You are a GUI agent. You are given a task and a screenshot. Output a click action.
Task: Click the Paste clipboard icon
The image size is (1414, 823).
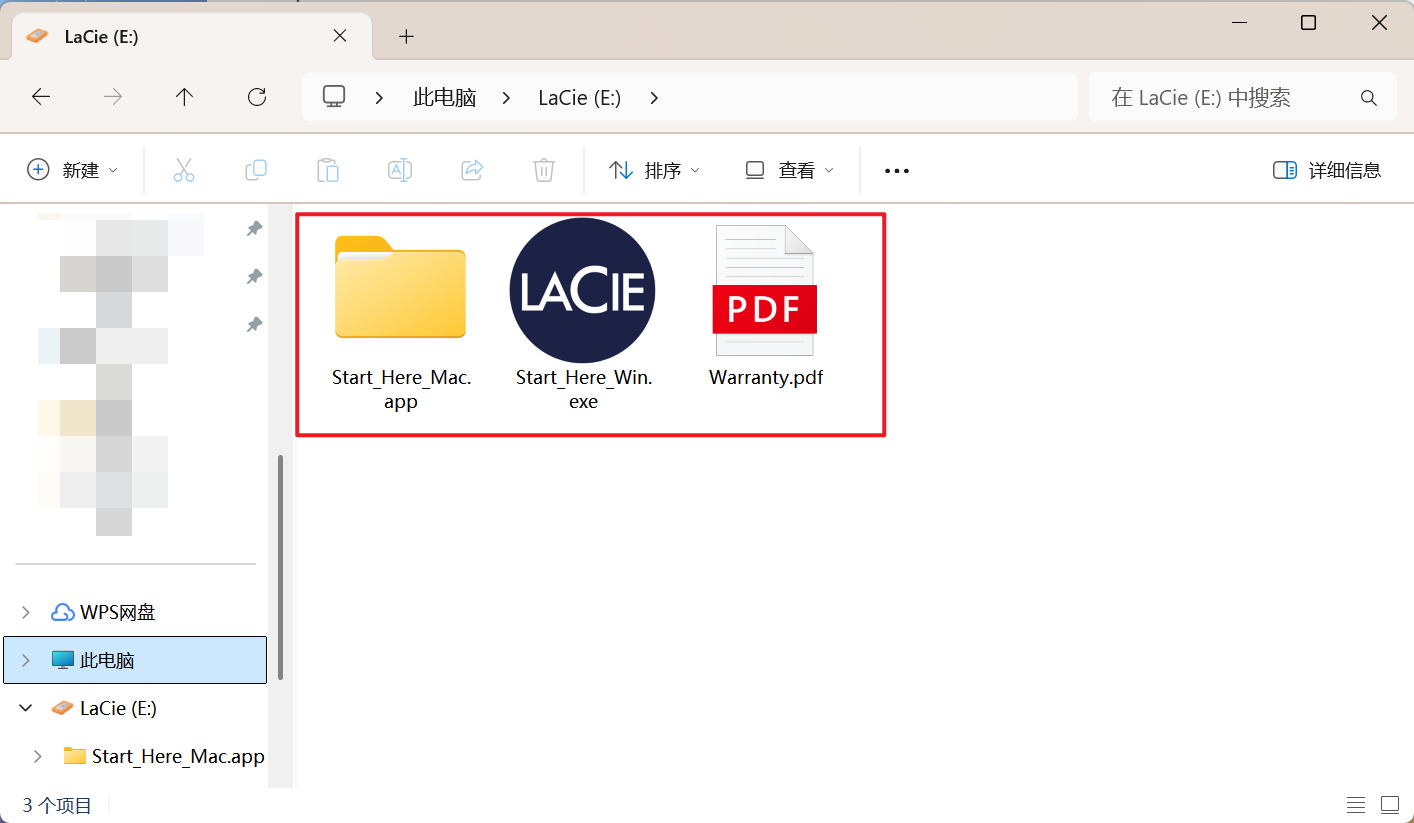(x=328, y=170)
